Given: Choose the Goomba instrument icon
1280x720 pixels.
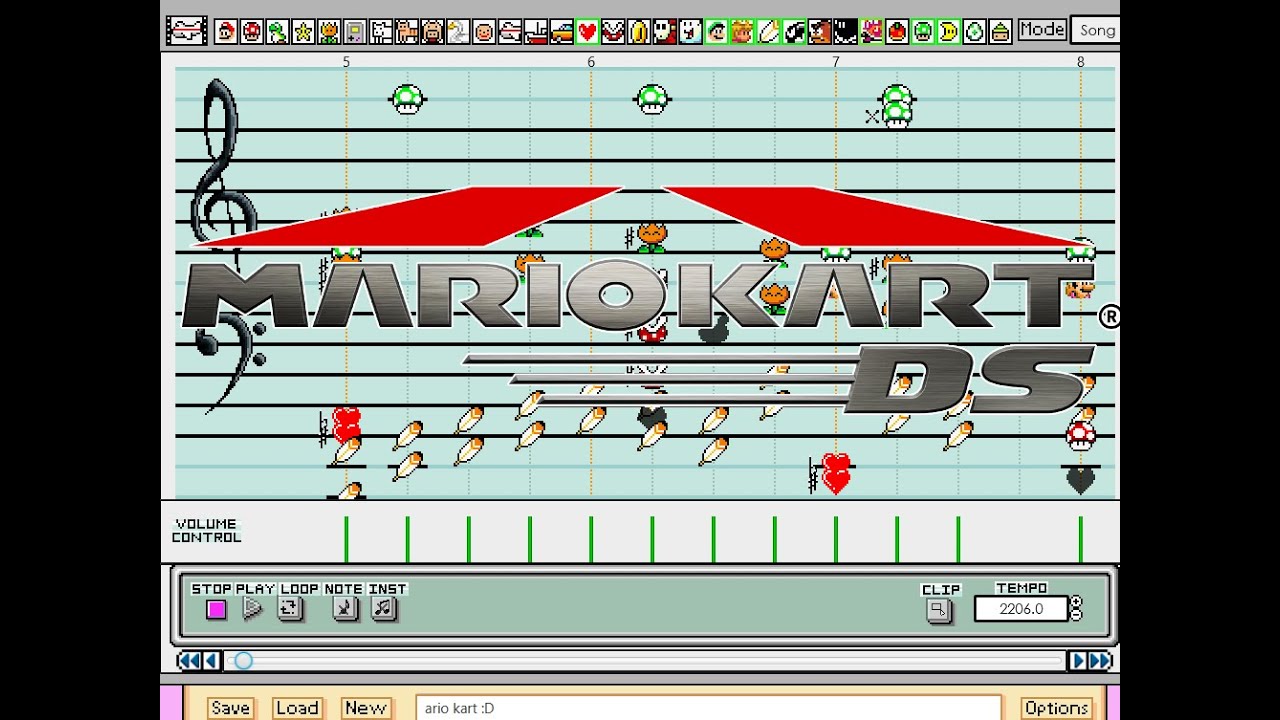Looking at the screenshot, I should 820,31.
